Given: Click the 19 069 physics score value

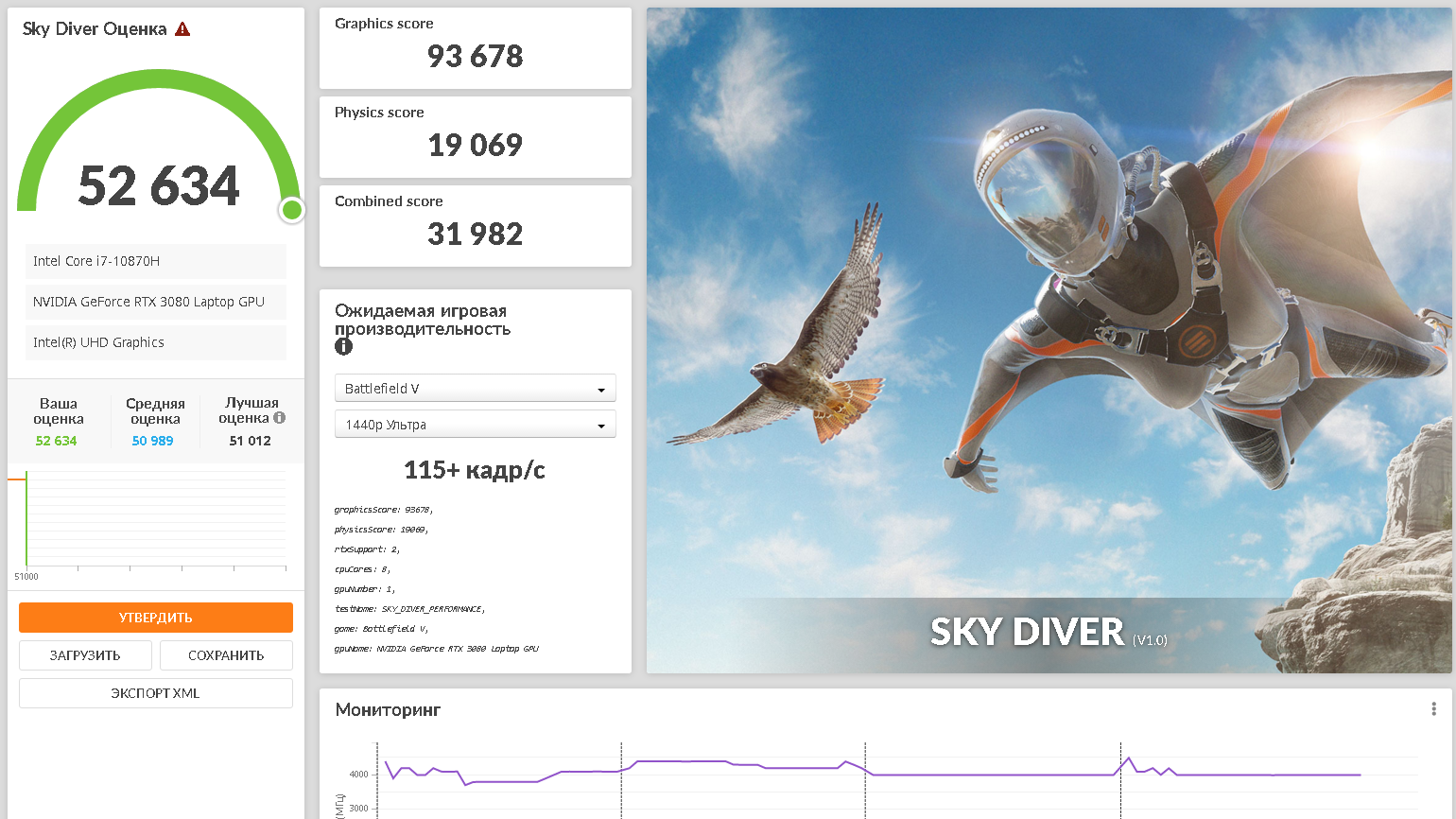Looking at the screenshot, I should (x=475, y=146).
